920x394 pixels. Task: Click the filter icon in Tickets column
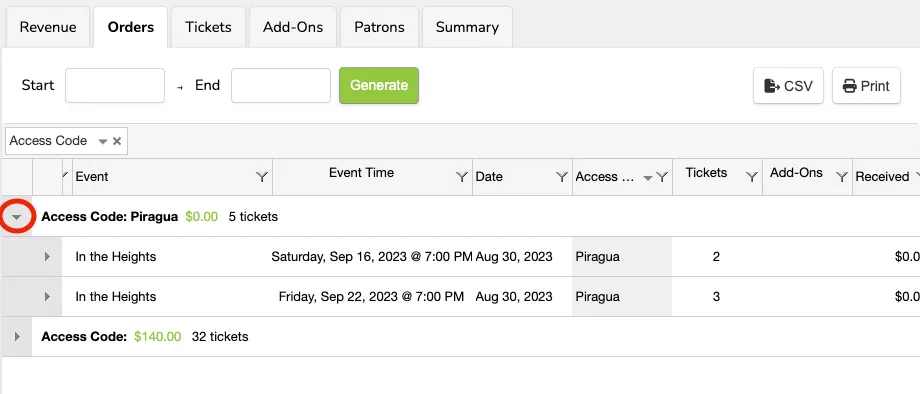click(752, 177)
